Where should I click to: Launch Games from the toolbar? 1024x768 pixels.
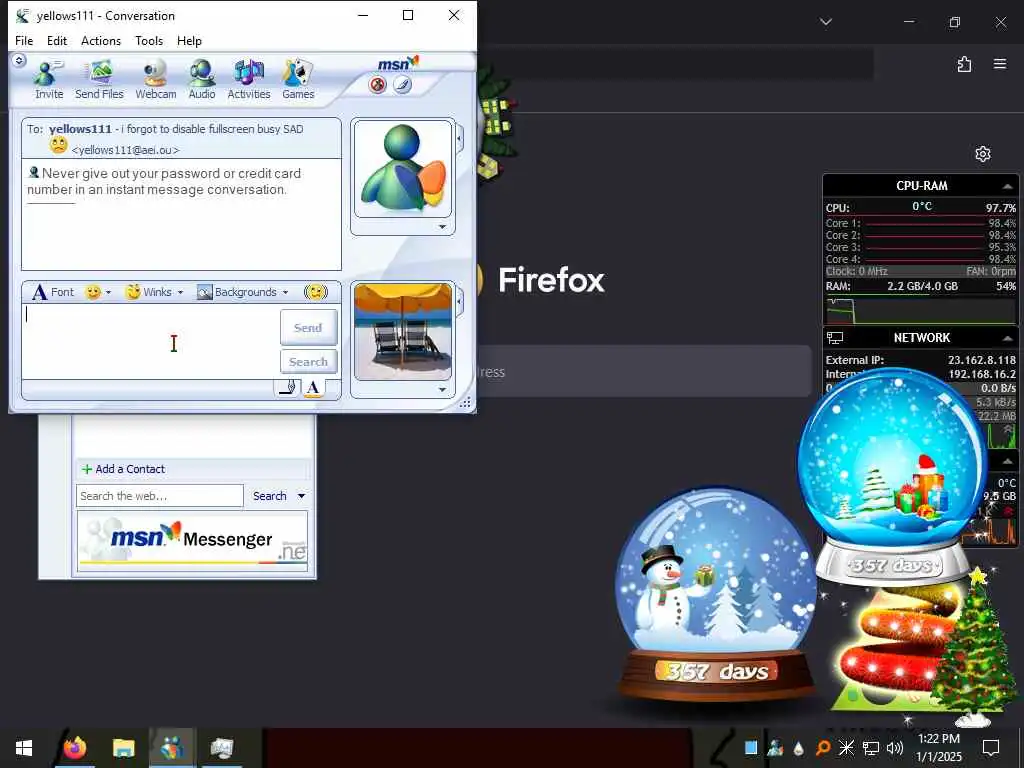[x=298, y=78]
